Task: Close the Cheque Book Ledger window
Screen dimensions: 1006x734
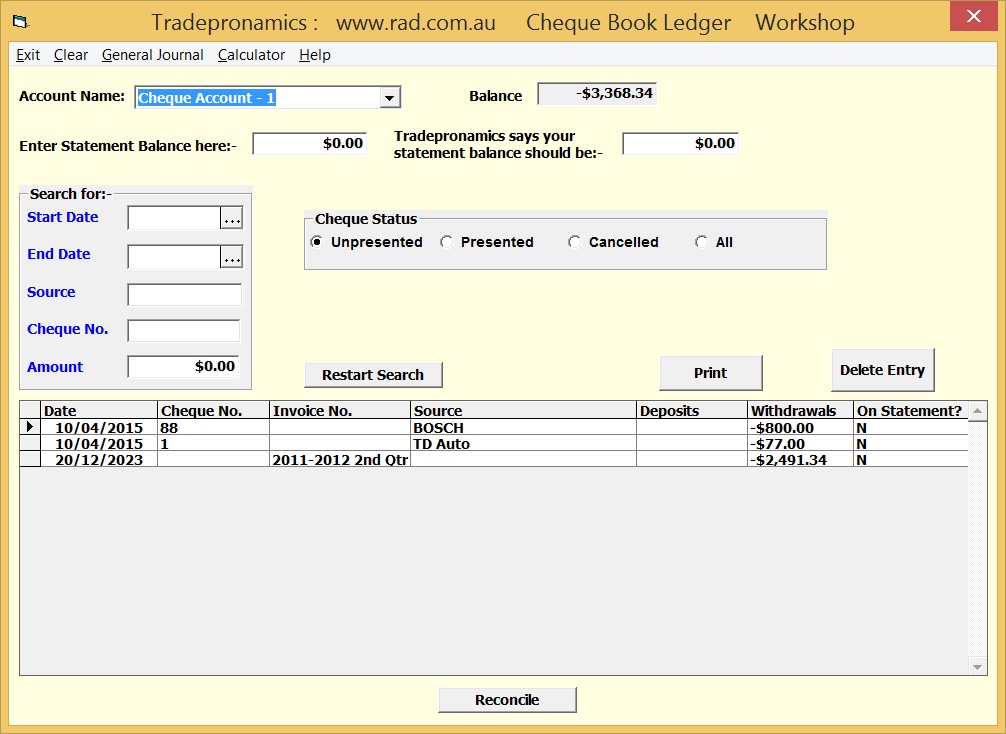Action: 973,16
